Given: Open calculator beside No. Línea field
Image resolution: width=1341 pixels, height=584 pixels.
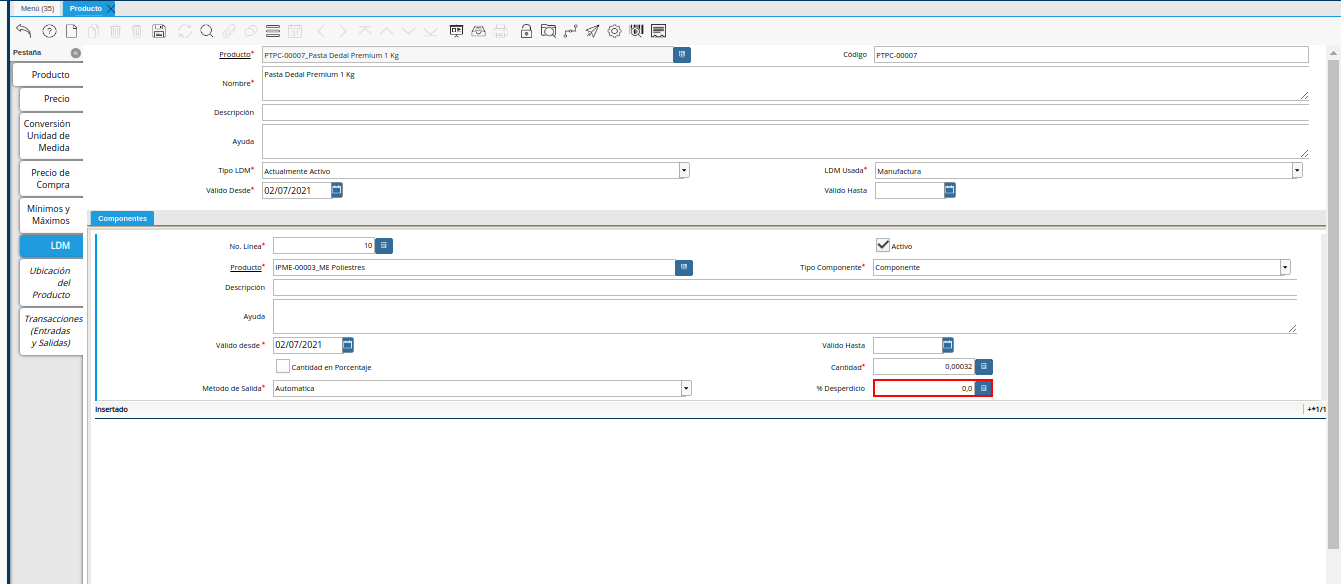Looking at the screenshot, I should 385,245.
